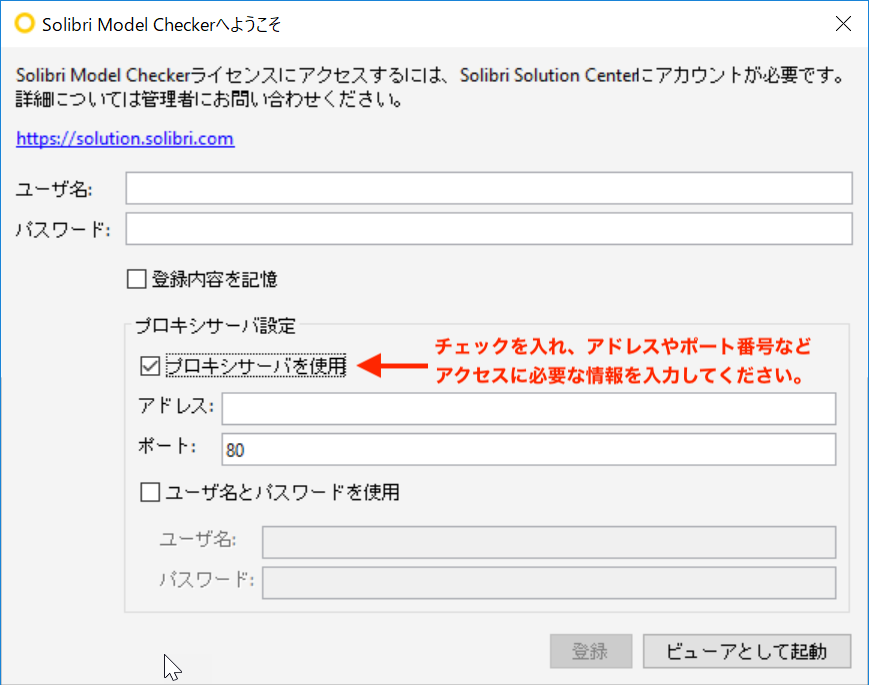Click the ポート: label text
Viewport: 869px width, 685px height.
click(x=167, y=446)
